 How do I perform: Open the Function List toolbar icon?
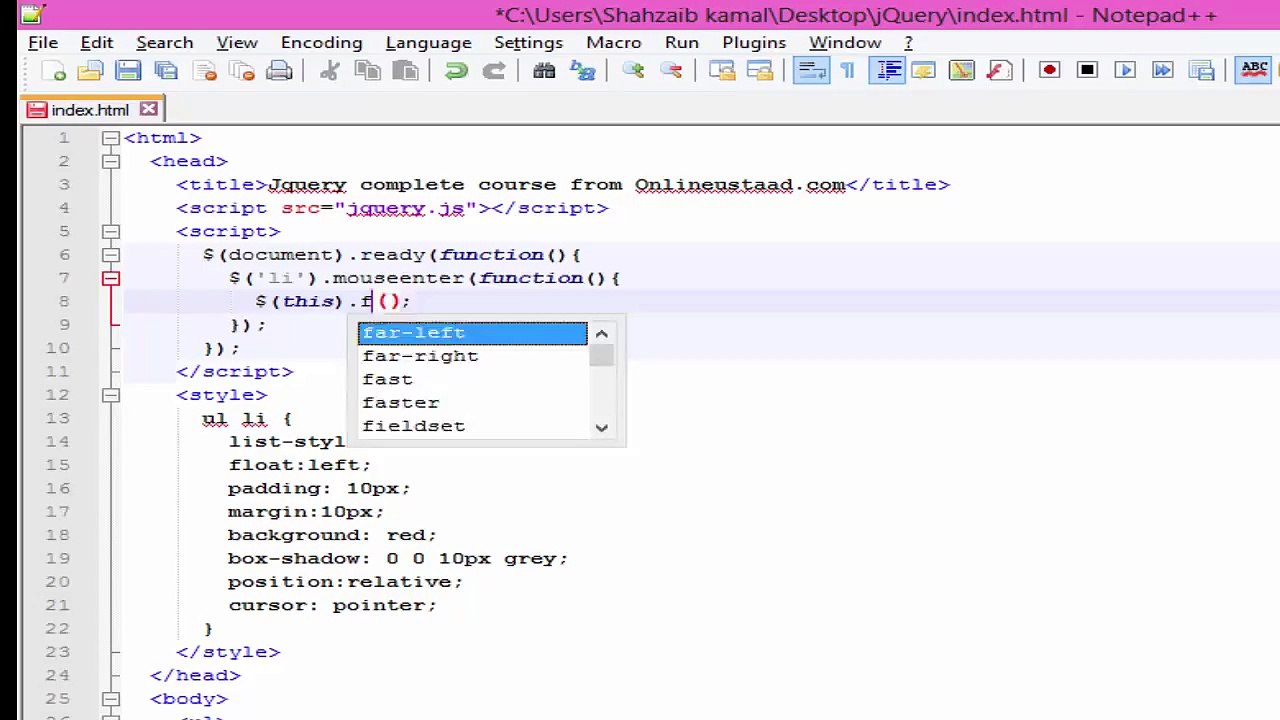[x=999, y=70]
